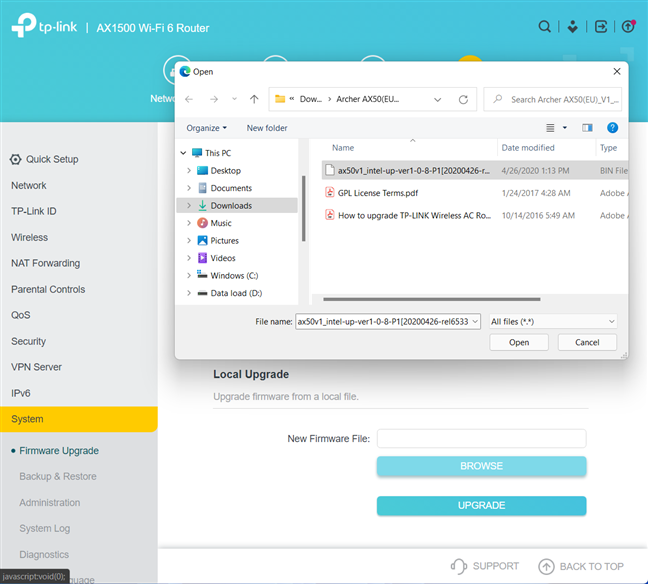Viewport: 648px width, 584px height.
Task: Open NAT Forwarding in the sidebar
Action: pos(45,263)
